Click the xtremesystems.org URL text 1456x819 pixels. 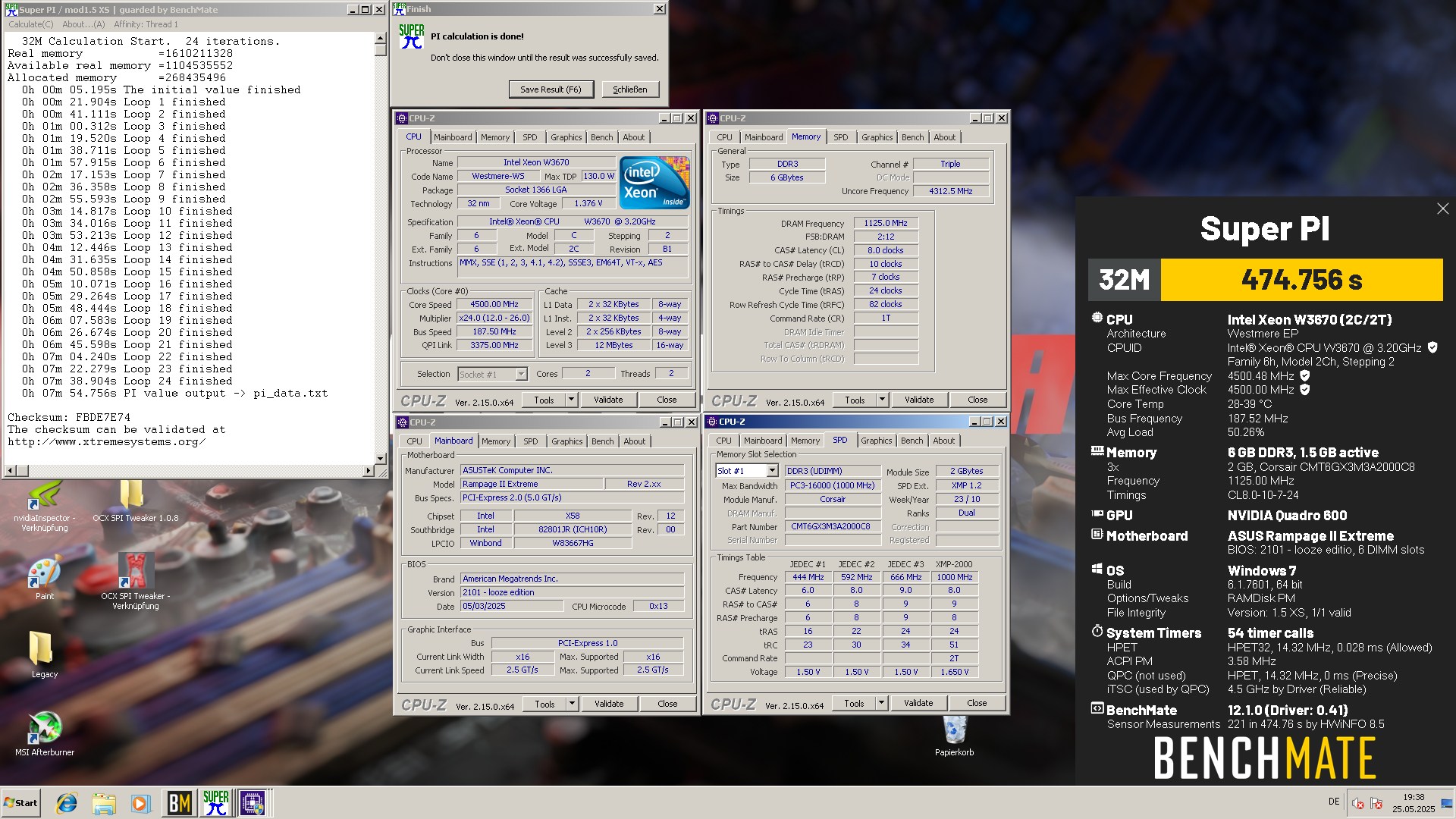106,441
